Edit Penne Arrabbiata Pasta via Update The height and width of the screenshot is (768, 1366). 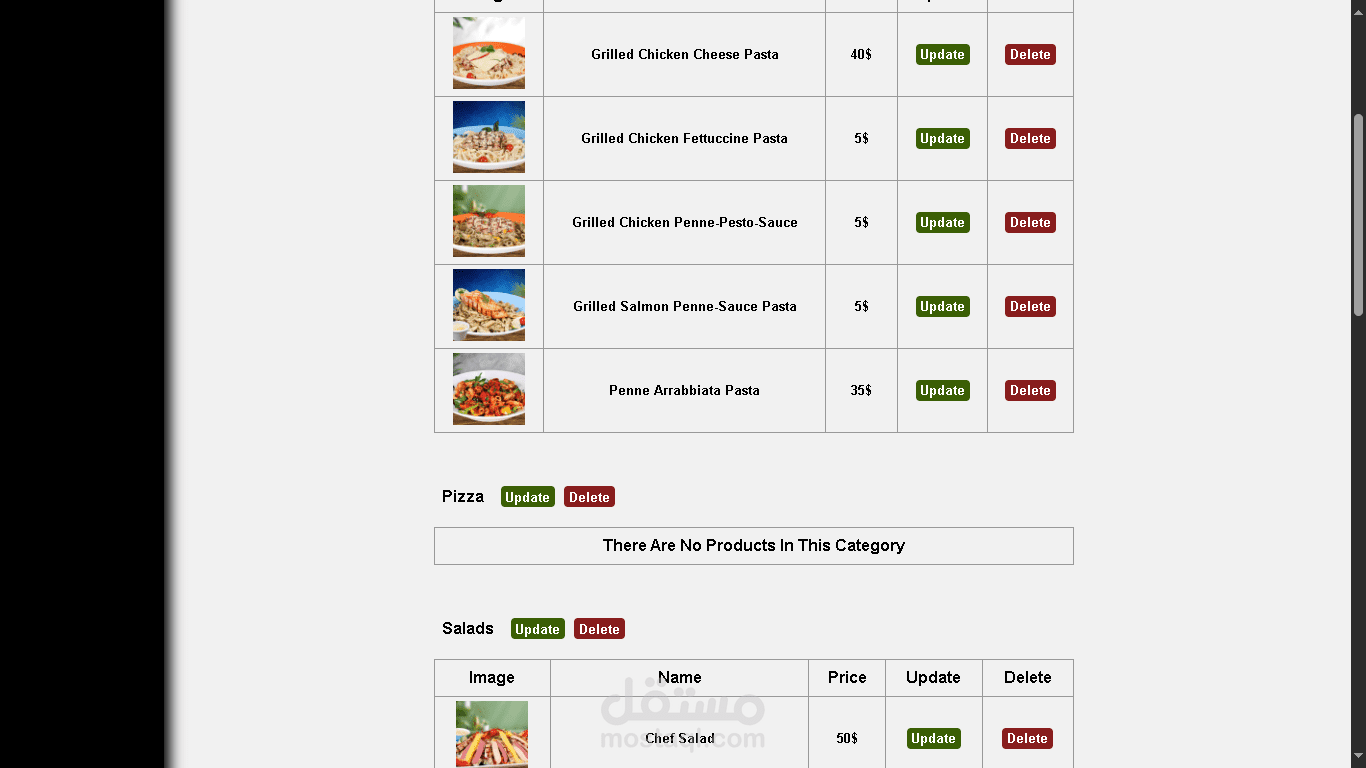942,391
